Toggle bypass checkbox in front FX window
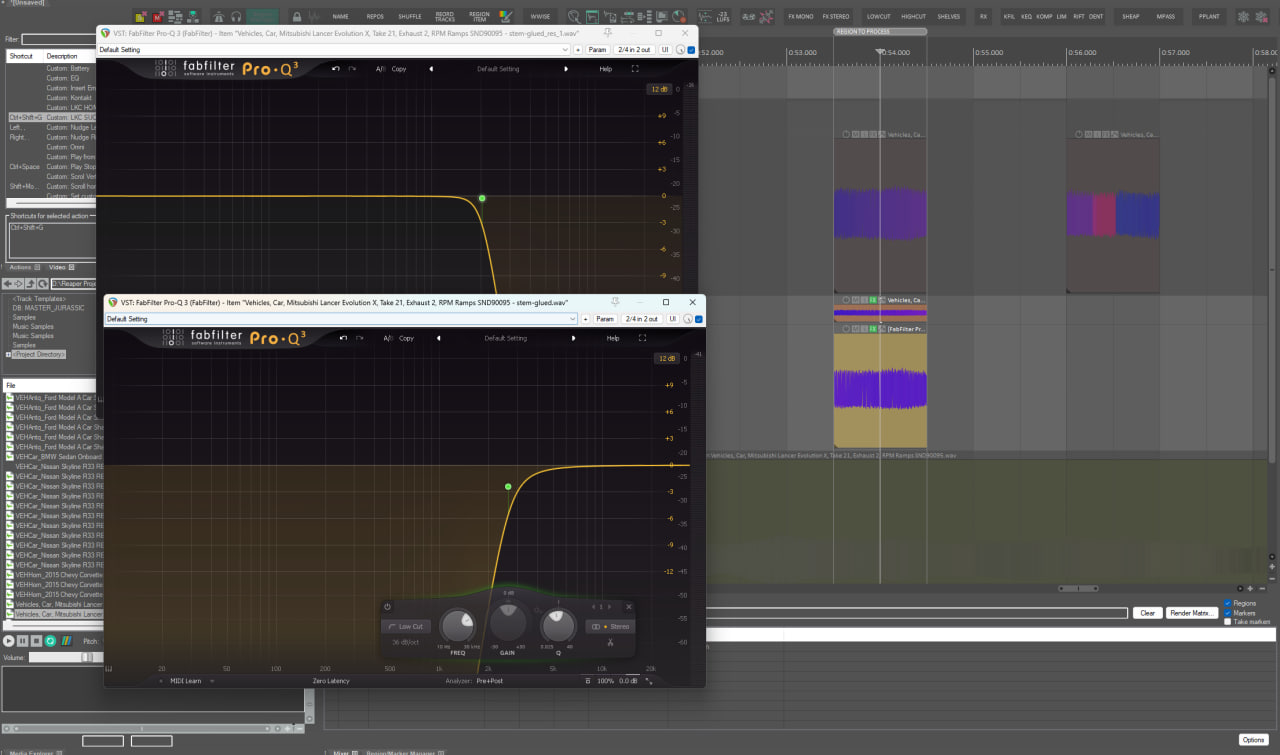The image size is (1280, 755). click(x=698, y=319)
